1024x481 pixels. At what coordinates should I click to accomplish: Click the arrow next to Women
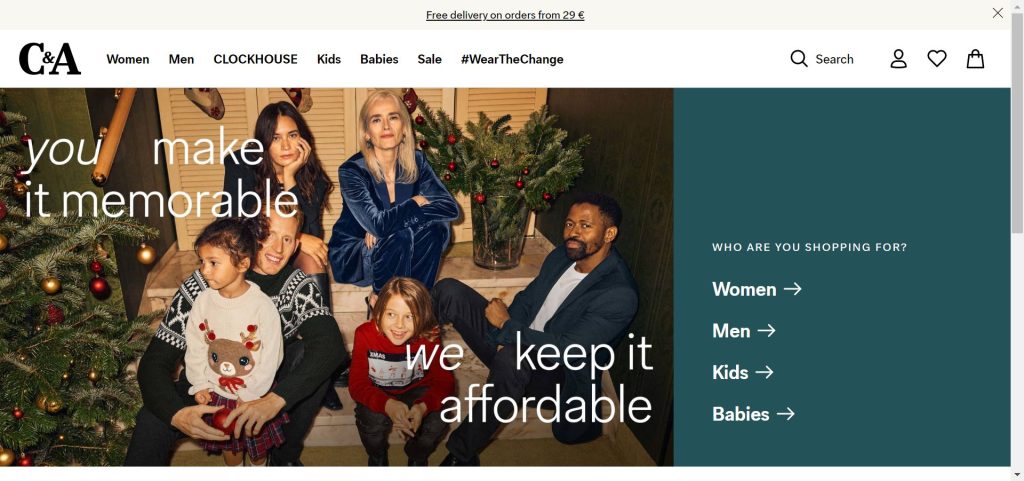tap(792, 289)
